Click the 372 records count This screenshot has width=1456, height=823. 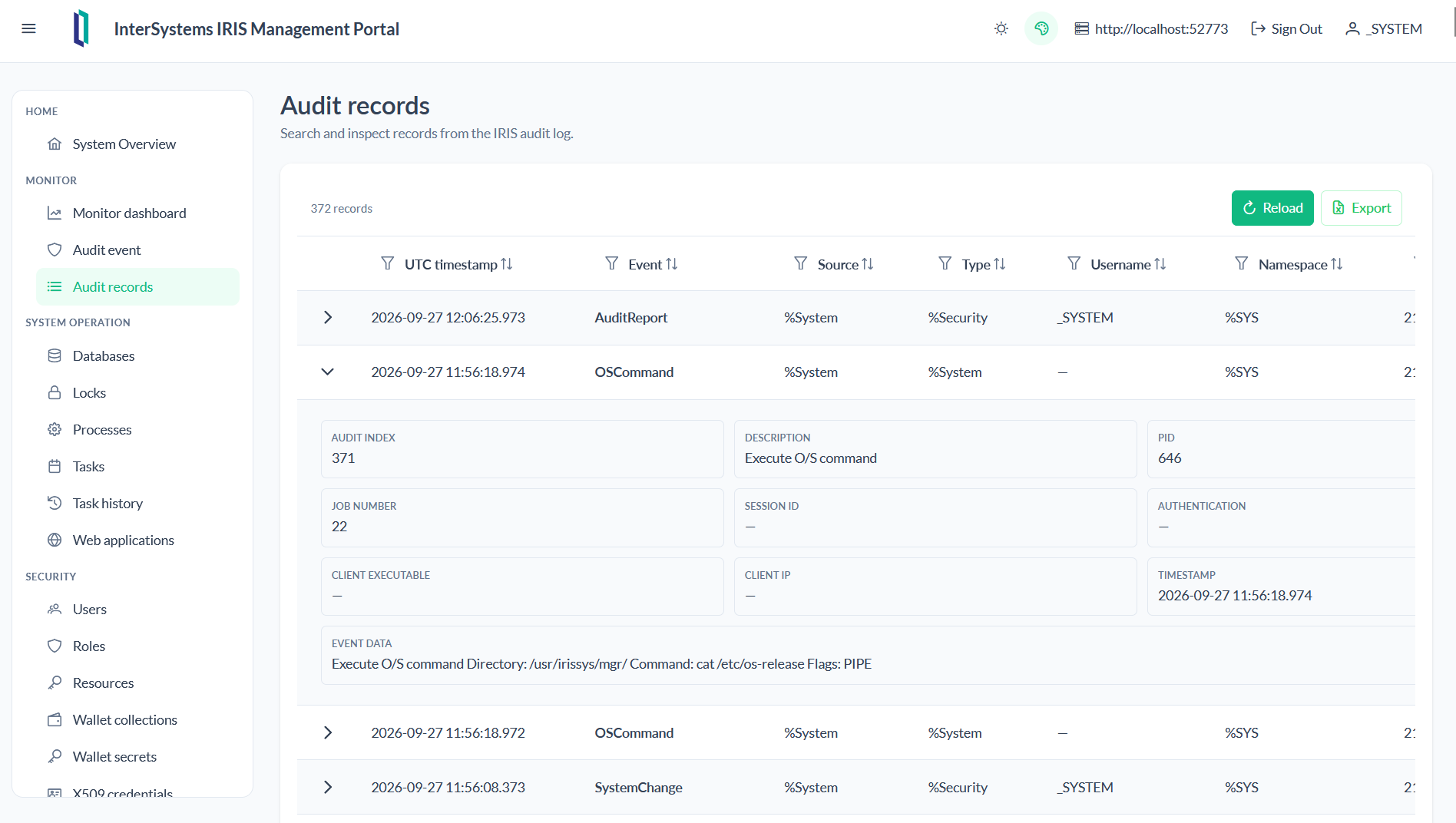click(x=342, y=209)
